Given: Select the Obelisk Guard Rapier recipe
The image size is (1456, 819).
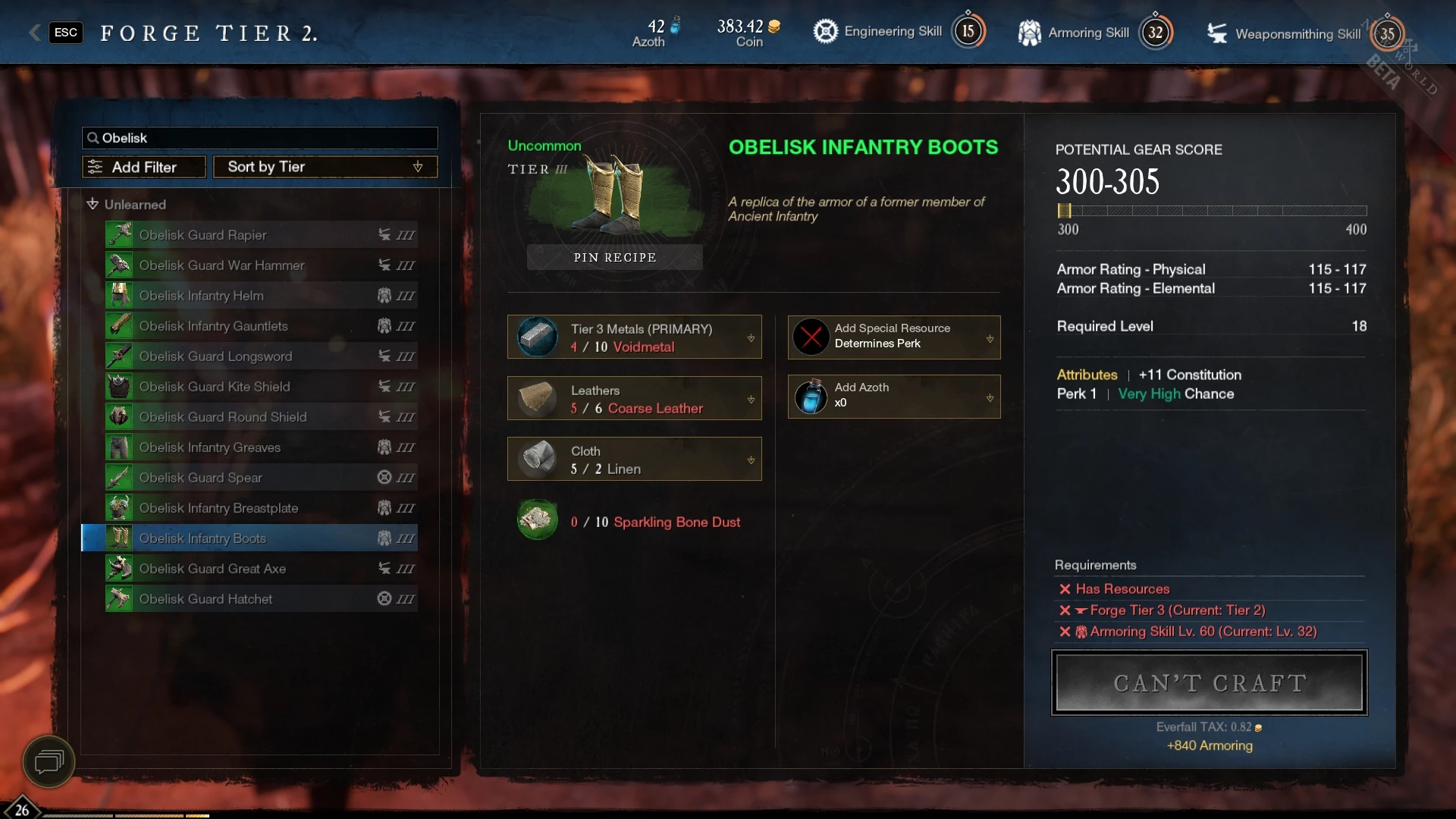Looking at the screenshot, I should [261, 235].
